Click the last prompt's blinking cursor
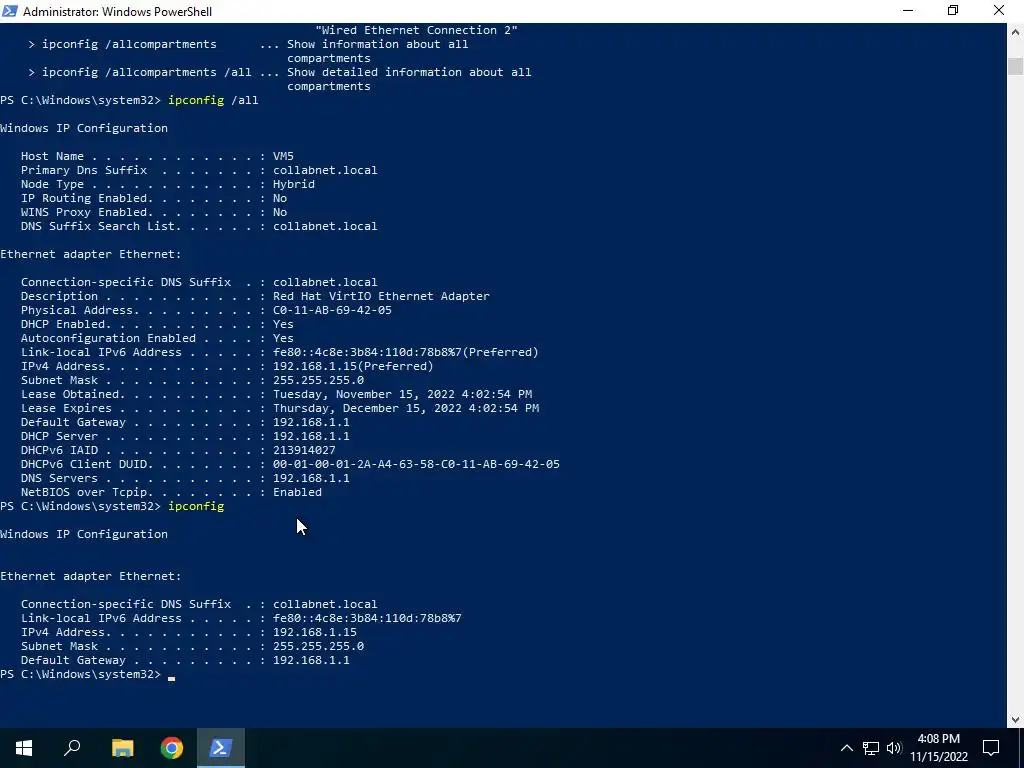Image resolution: width=1024 pixels, height=768 pixels. [x=171, y=678]
